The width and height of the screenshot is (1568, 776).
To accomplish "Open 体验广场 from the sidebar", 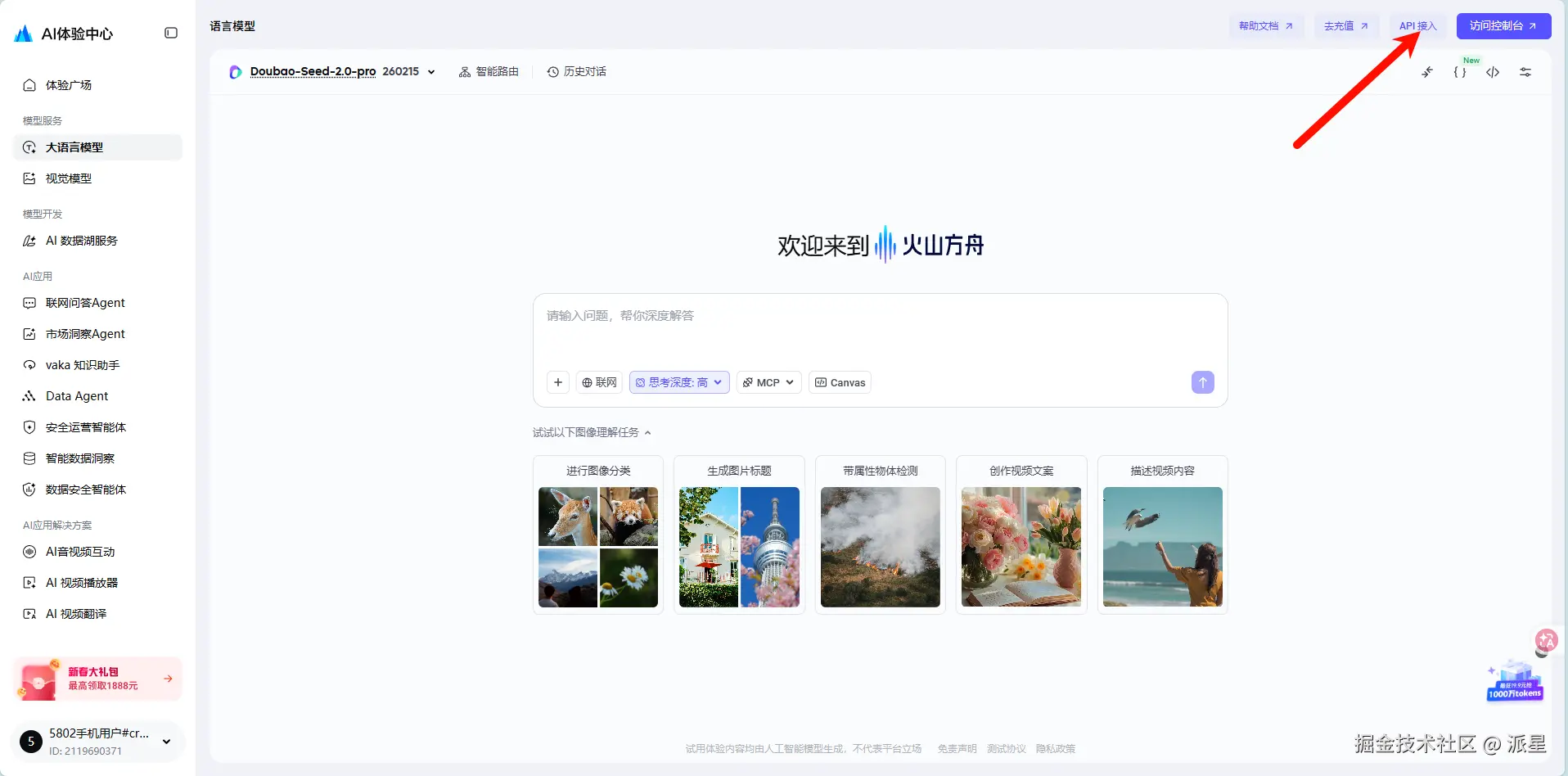I will click(x=97, y=85).
